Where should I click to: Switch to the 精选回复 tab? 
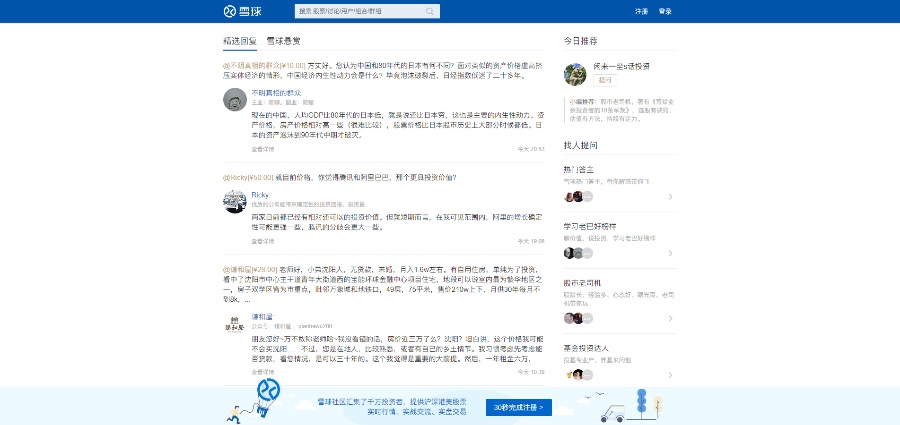click(240, 41)
